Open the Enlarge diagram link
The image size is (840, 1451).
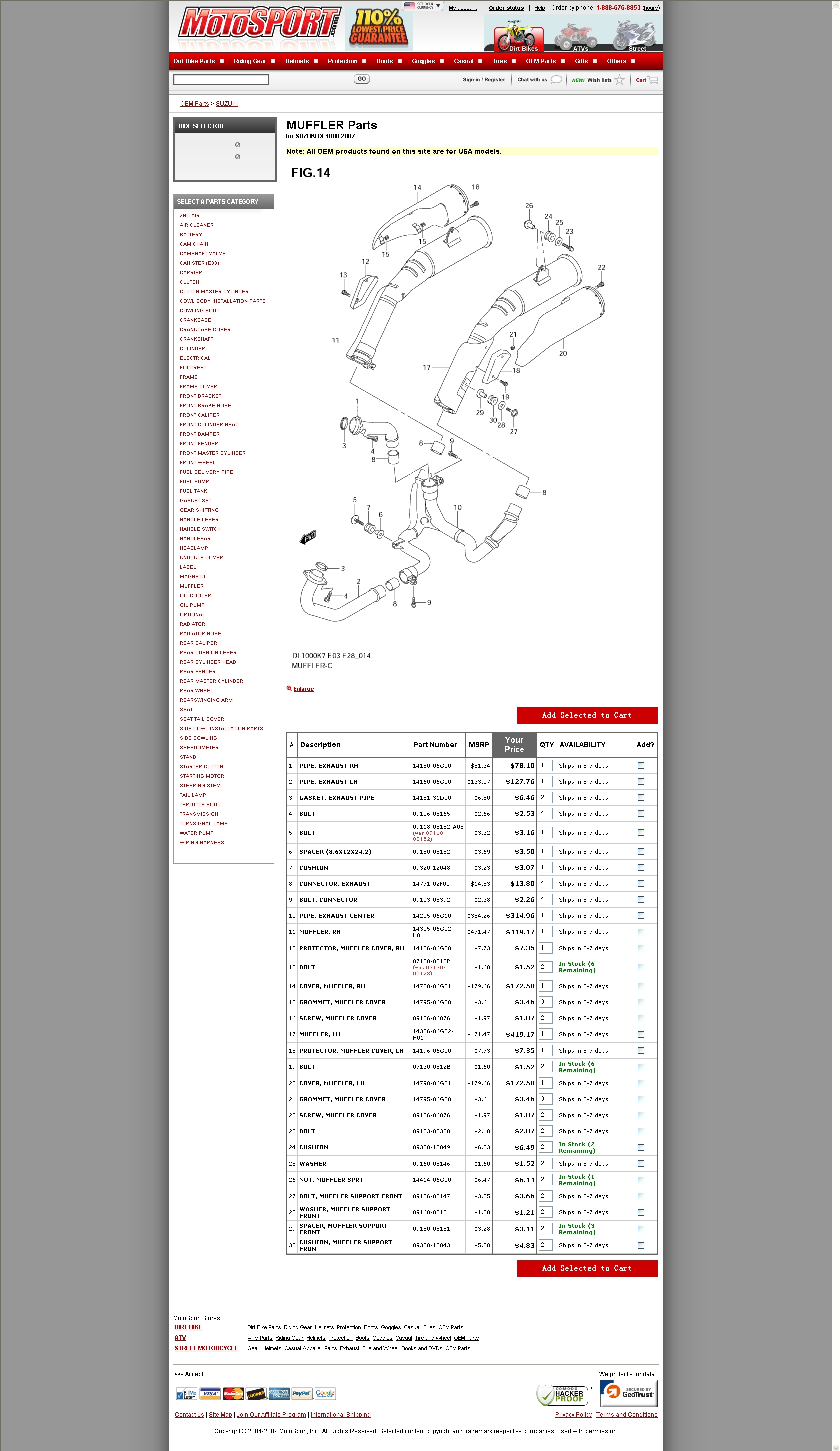pyautogui.click(x=303, y=689)
